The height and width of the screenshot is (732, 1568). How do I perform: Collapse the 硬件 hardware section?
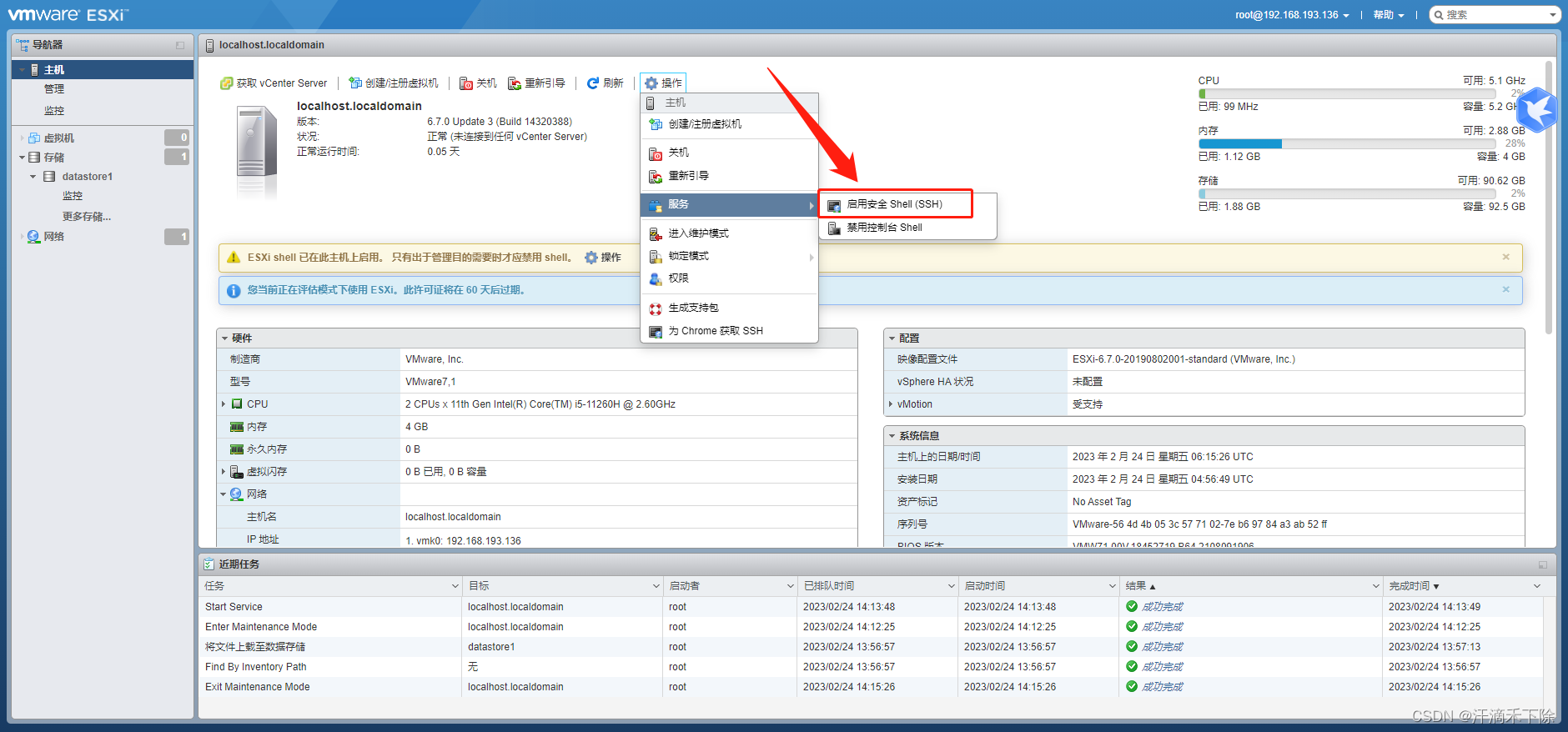(225, 338)
